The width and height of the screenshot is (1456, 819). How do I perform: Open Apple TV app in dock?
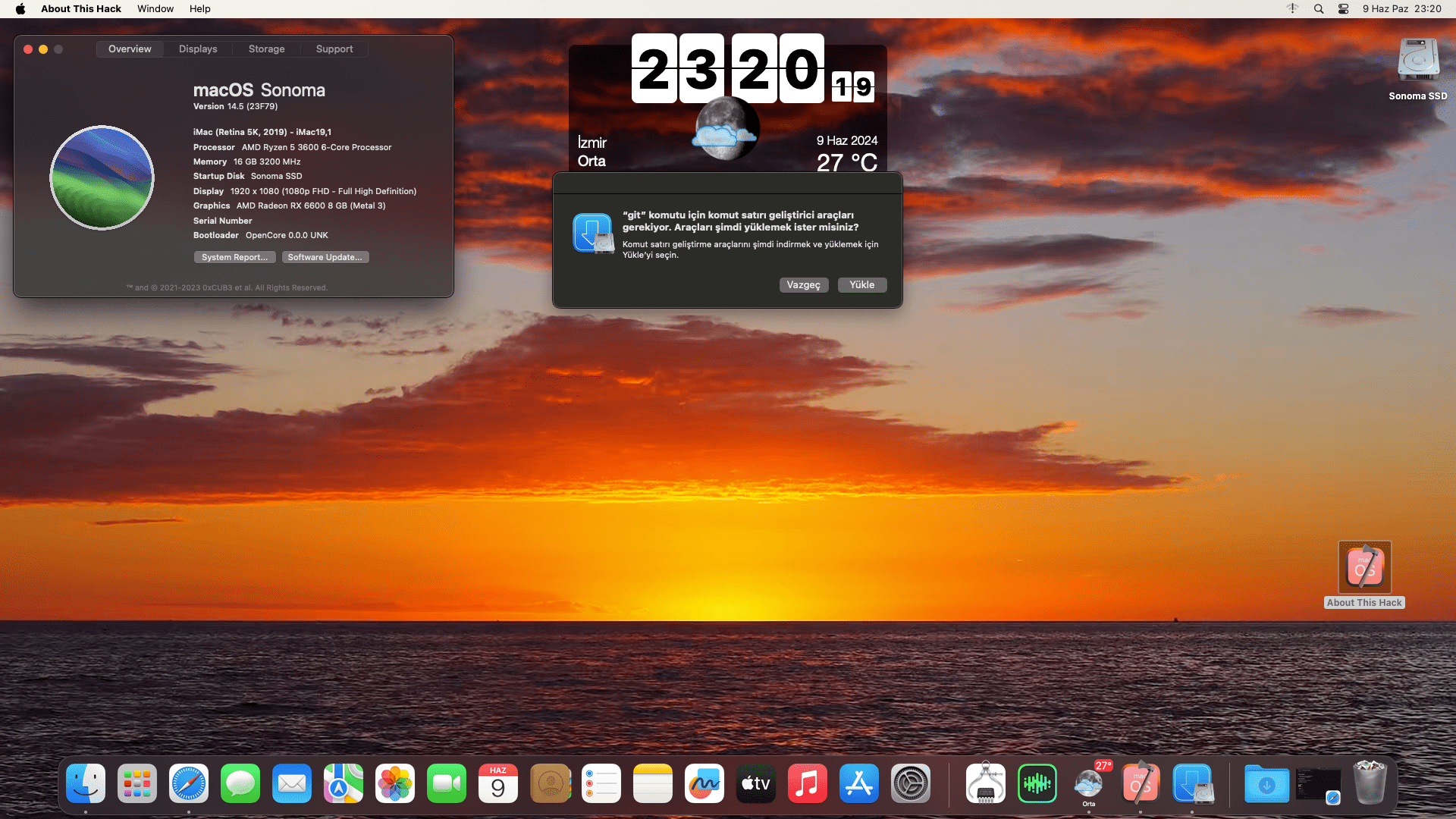click(x=756, y=783)
